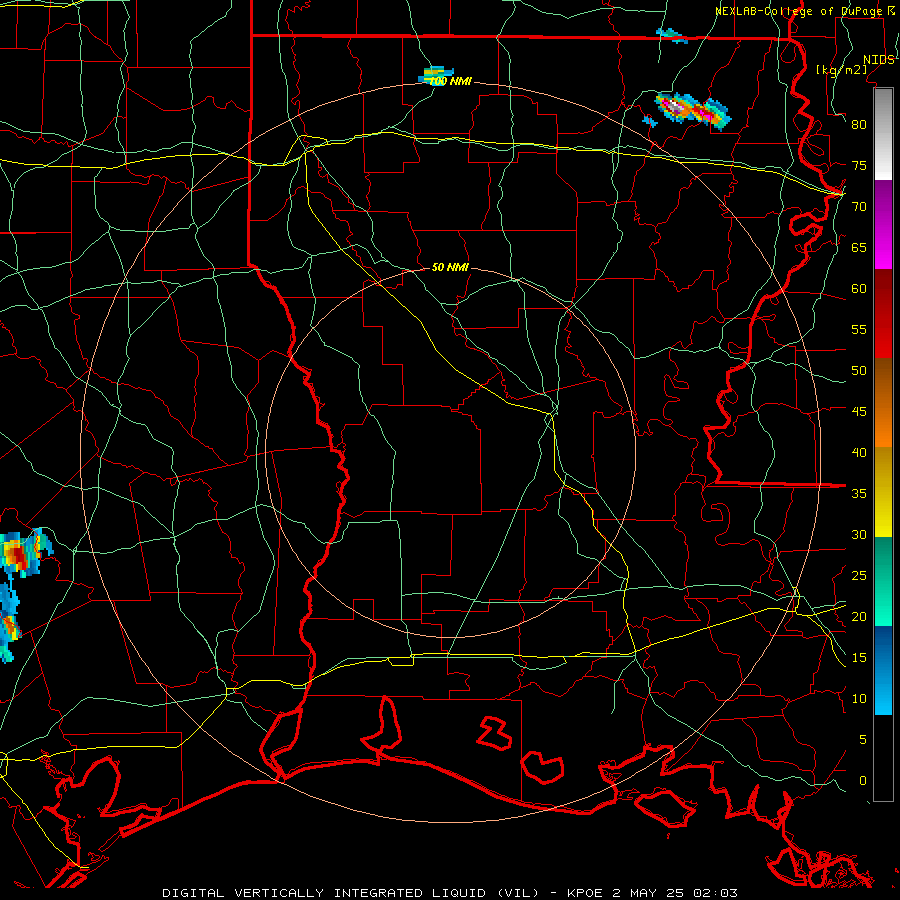Click the 65 value on the color scale
900x900 pixels.
pyautogui.click(x=859, y=247)
